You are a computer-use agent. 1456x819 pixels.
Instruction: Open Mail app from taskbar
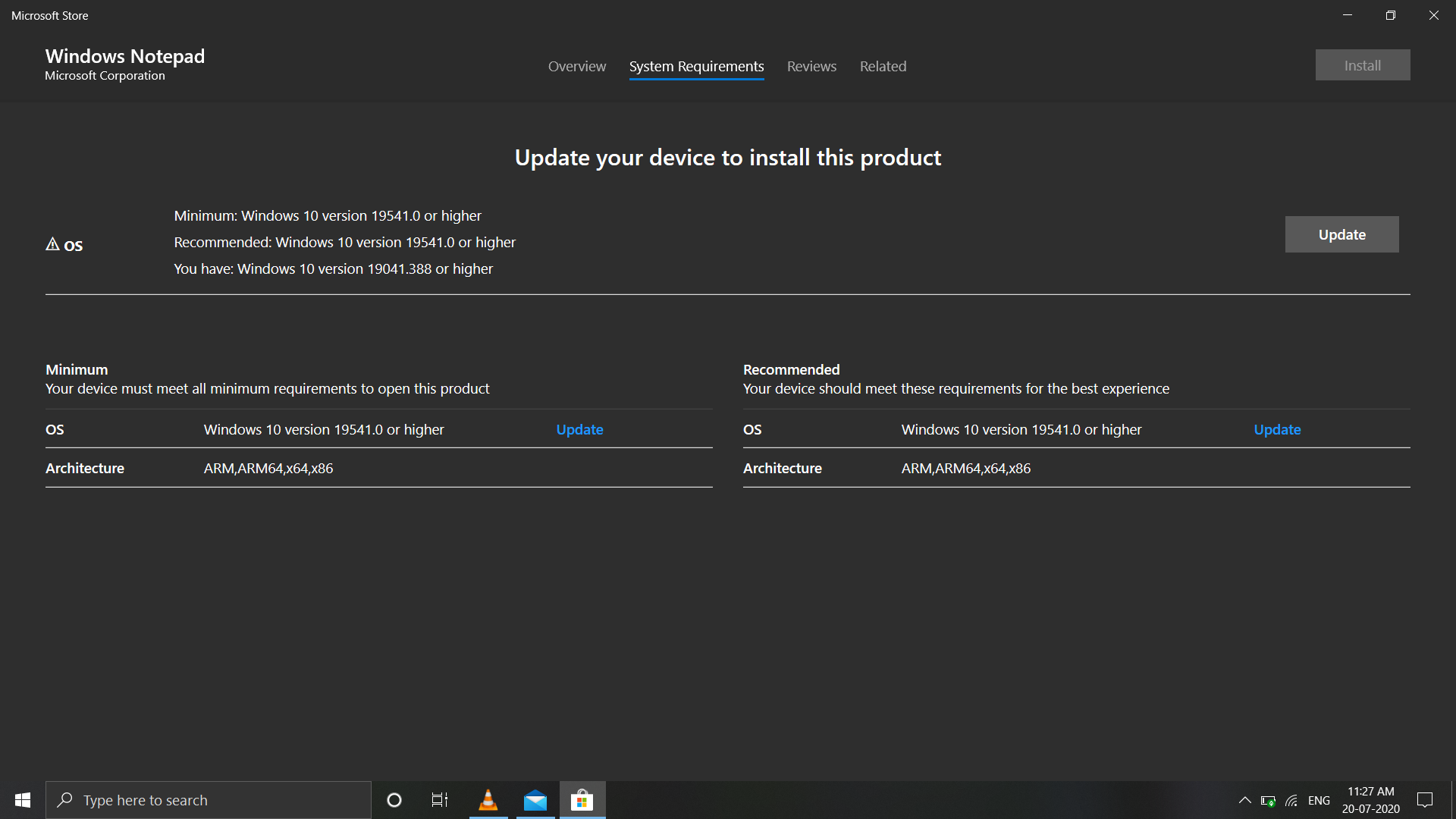click(535, 800)
